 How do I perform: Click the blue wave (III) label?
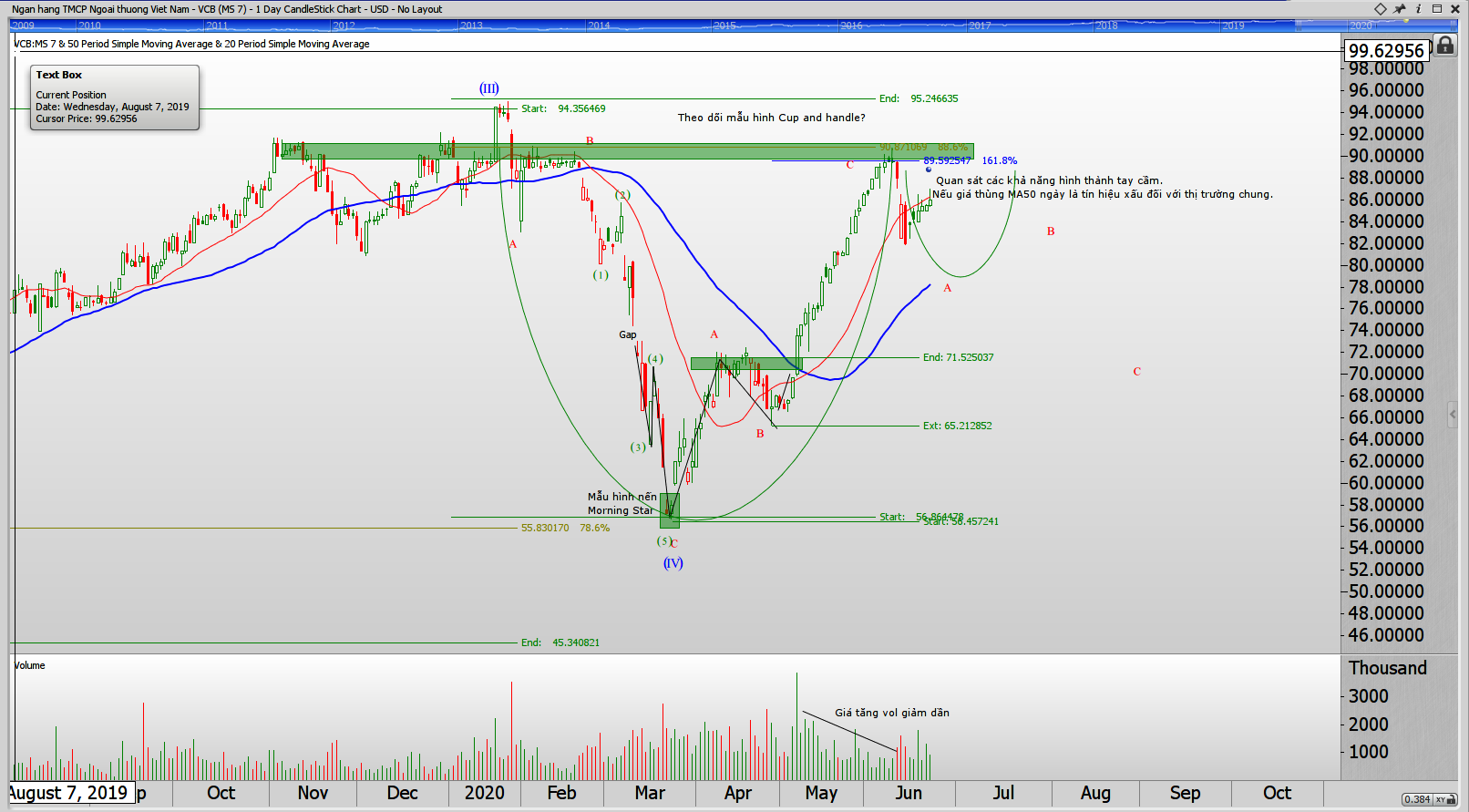pos(489,88)
